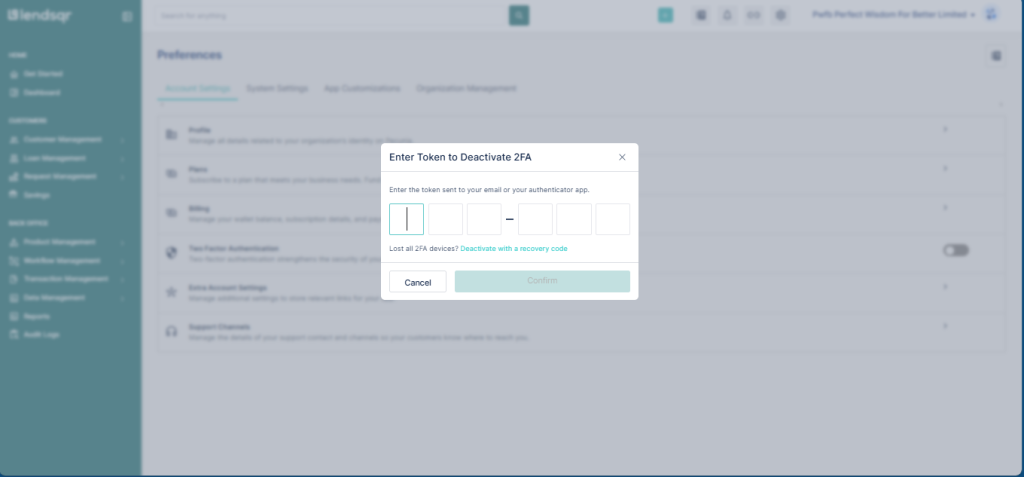Switch to the System Settings tab

coord(277,89)
